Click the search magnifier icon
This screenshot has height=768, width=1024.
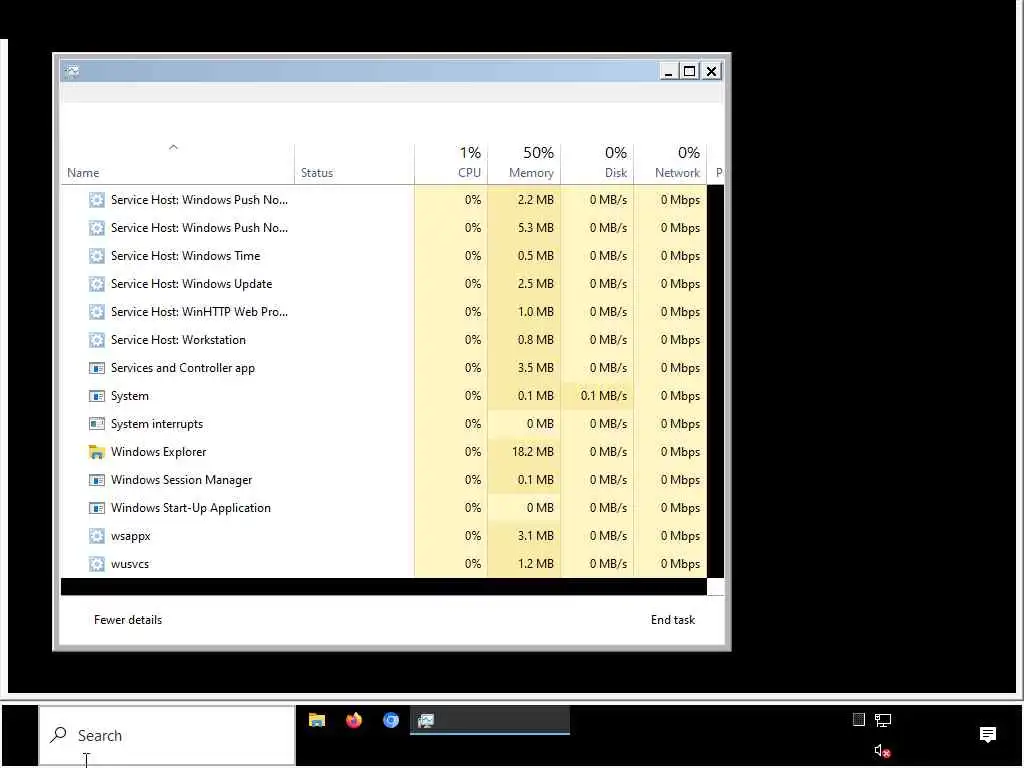click(x=59, y=735)
